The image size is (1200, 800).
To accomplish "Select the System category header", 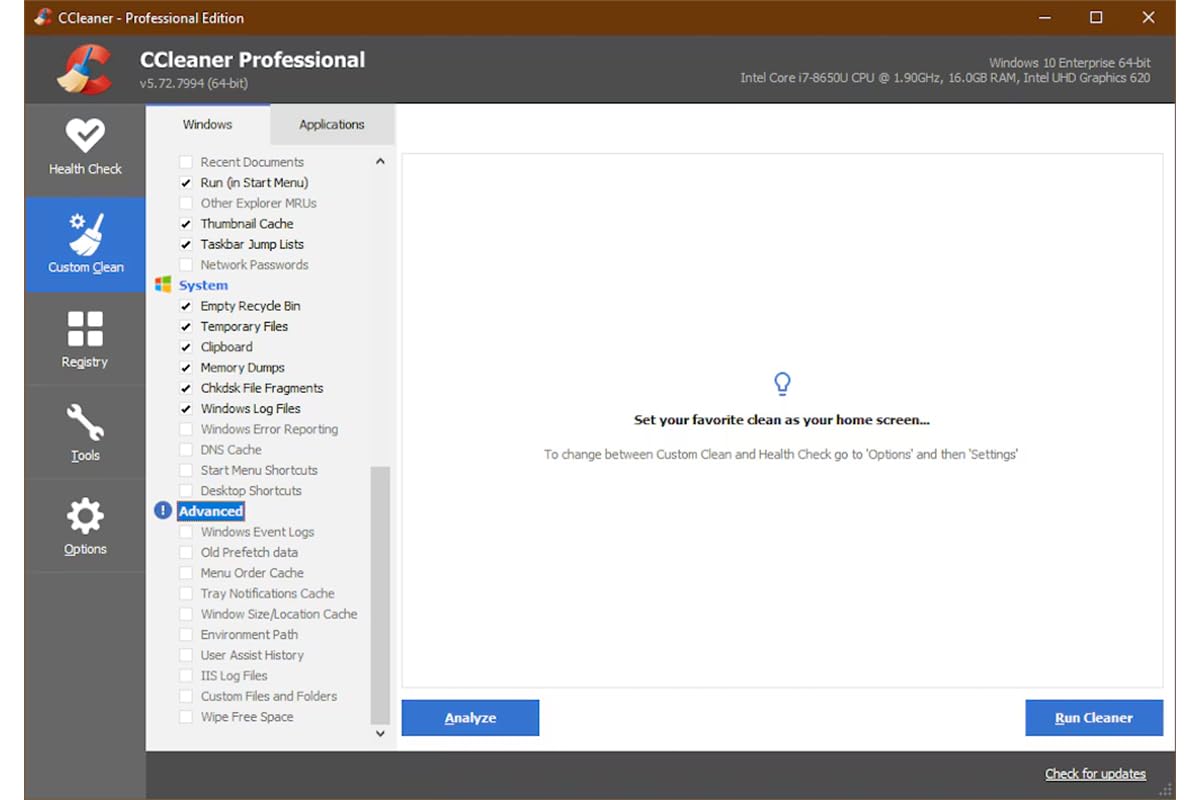I will [x=203, y=285].
